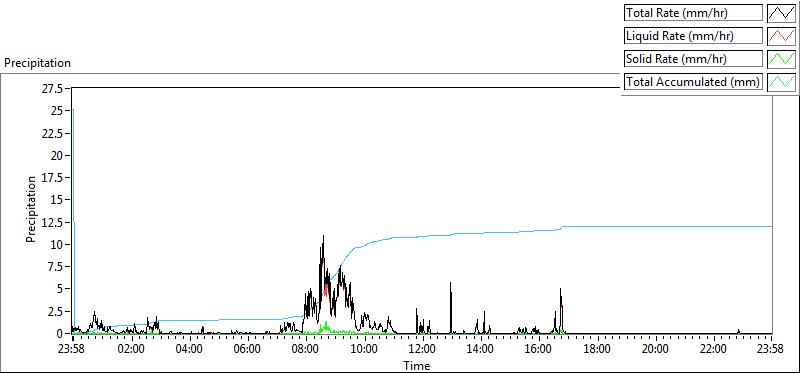This screenshot has height=373, width=800.
Task: Select the Total Rate (mm/hr) legend label
Action: click(x=693, y=13)
